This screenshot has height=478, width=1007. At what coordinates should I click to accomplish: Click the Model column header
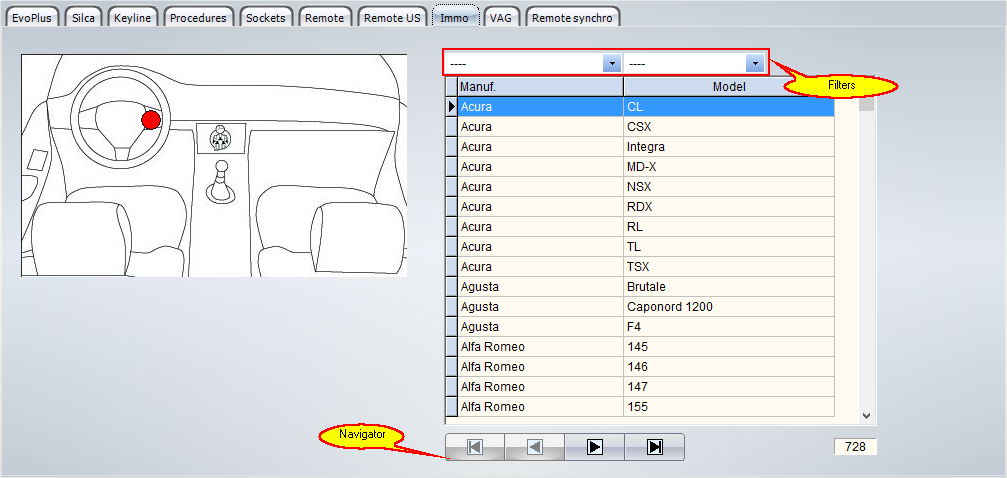coord(729,86)
